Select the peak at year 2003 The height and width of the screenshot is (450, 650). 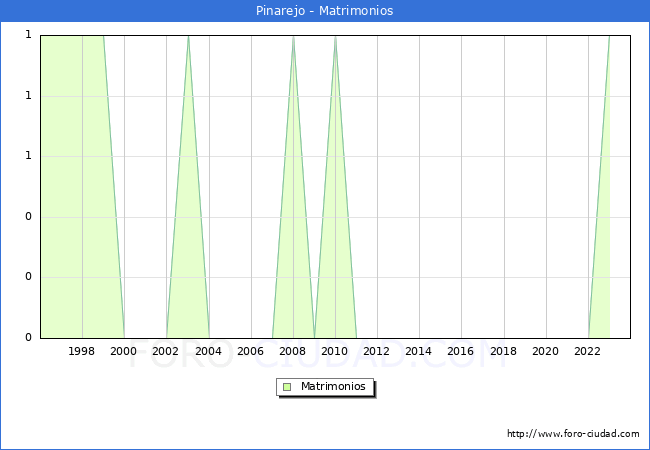click(x=188, y=38)
